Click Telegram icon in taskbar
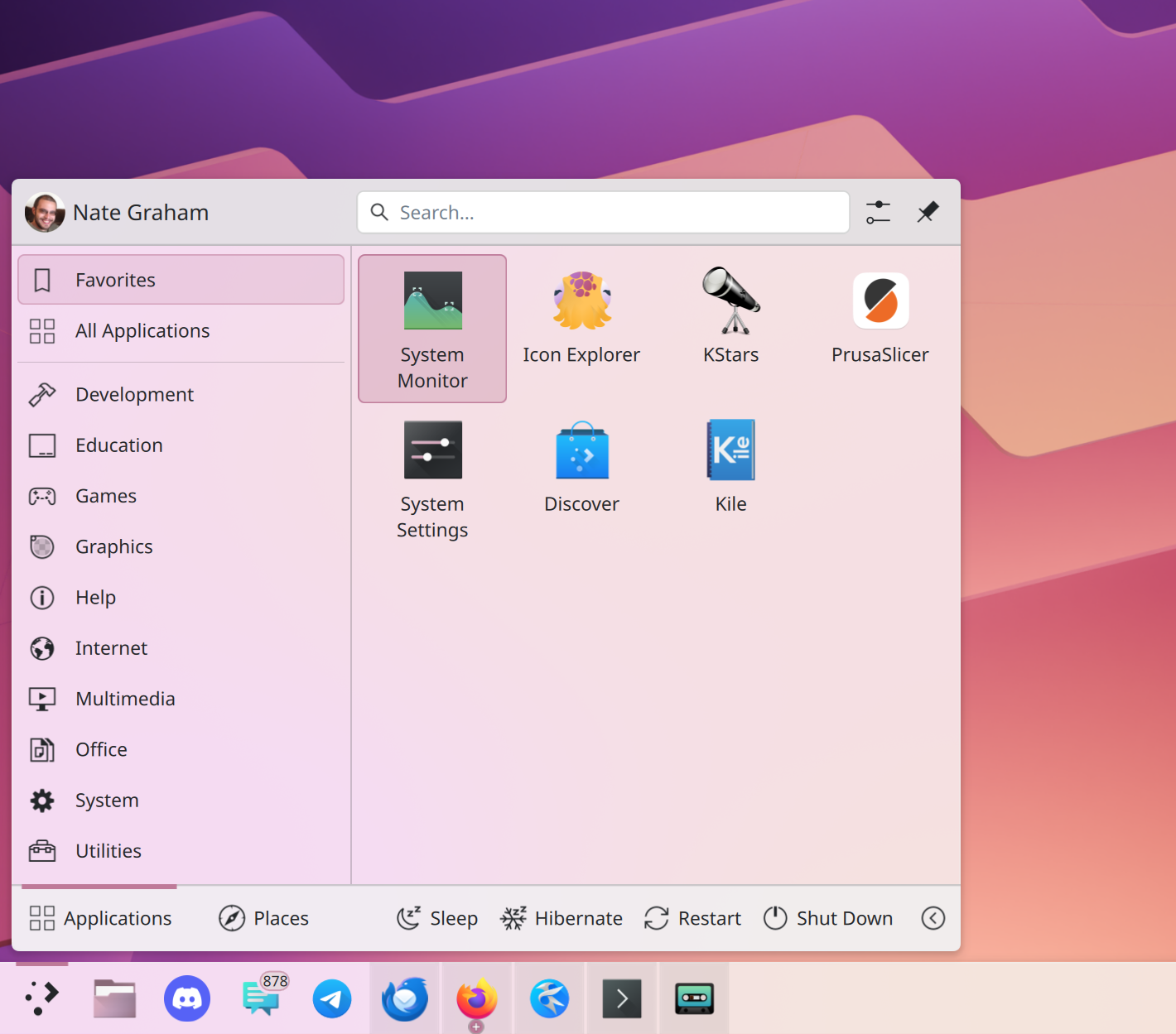The image size is (1176, 1034). point(332,998)
